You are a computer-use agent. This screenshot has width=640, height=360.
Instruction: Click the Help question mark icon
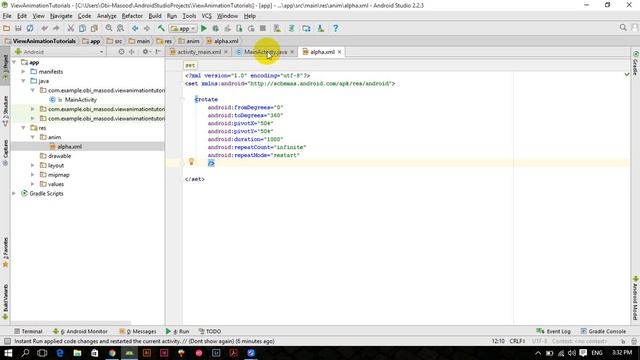click(x=336, y=28)
